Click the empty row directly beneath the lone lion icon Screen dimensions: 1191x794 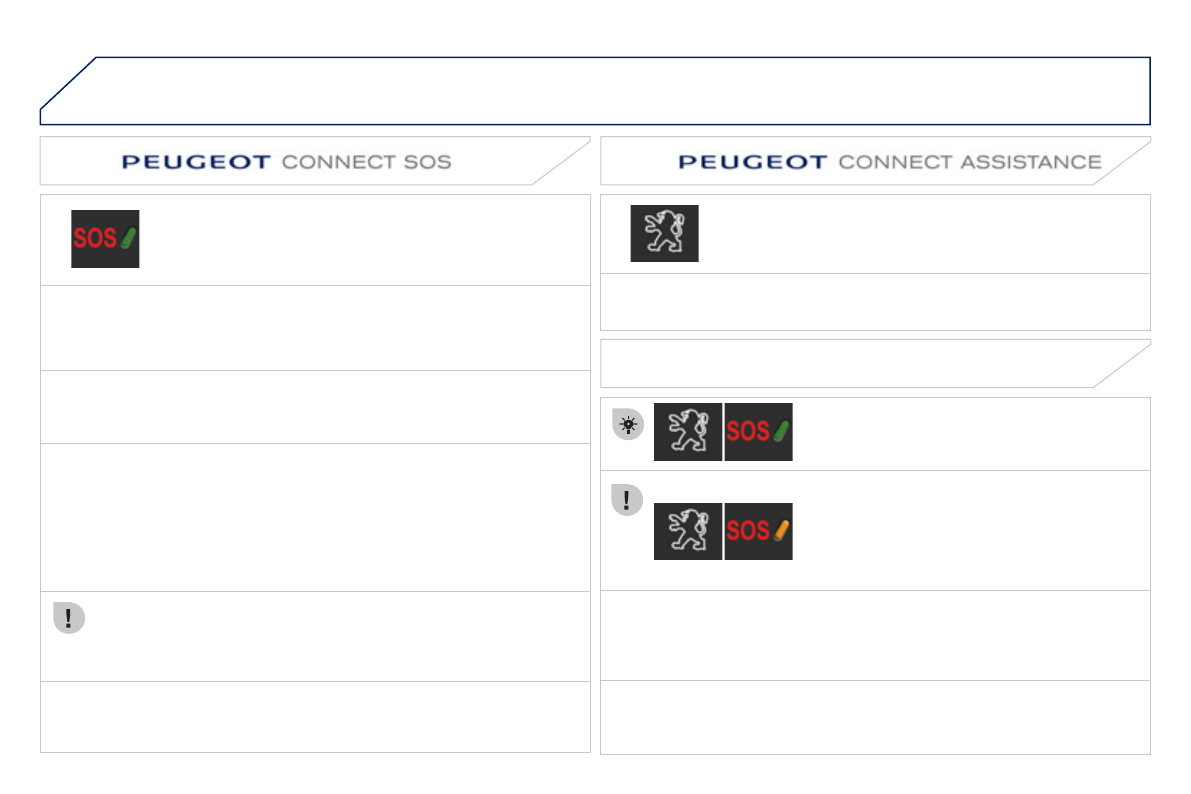coord(875,301)
